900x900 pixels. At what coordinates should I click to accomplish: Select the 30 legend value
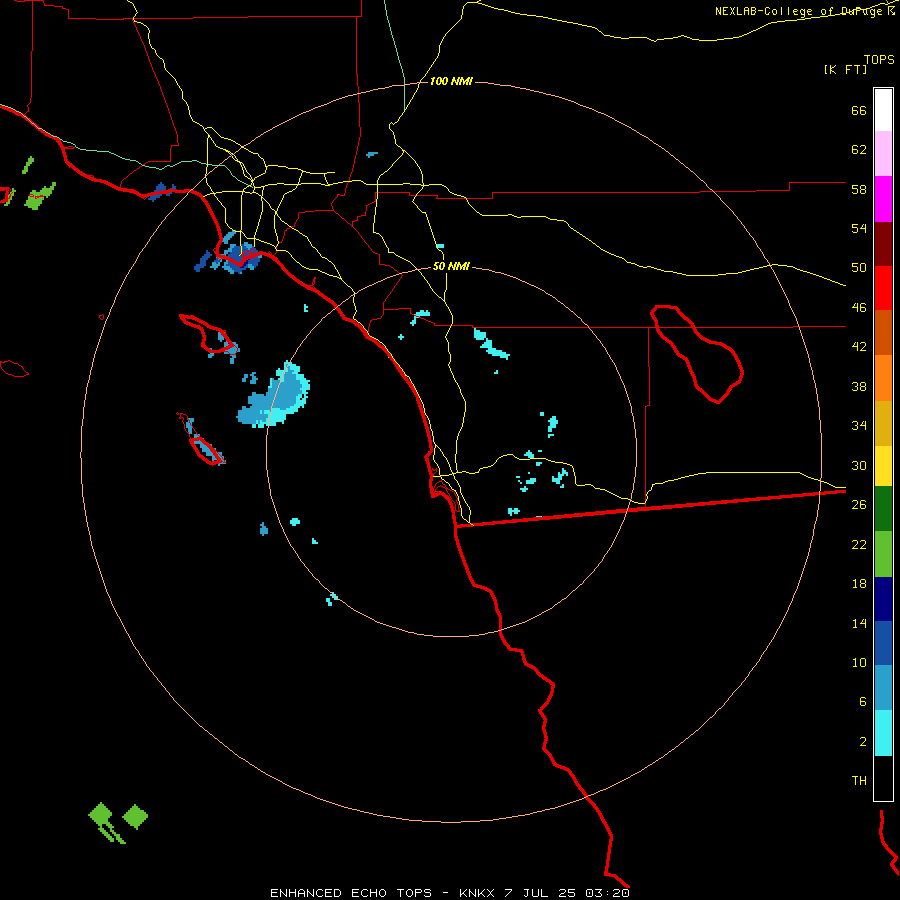tap(859, 465)
